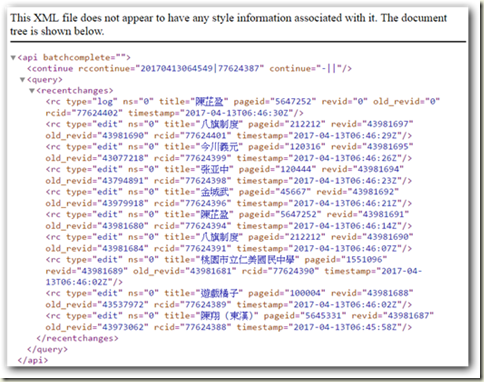Click the title 遊戲橘子
The image size is (484, 382).
(219, 293)
